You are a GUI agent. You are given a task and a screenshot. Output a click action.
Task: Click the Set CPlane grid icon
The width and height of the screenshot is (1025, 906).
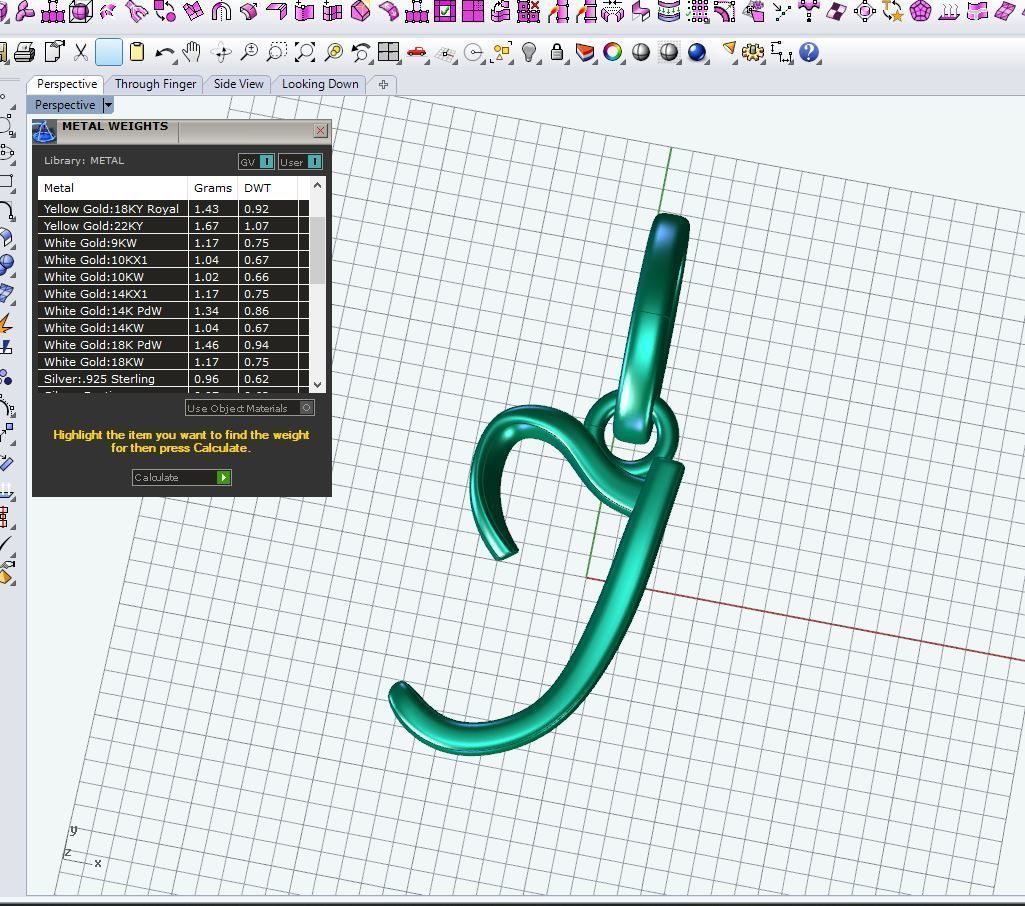(x=446, y=54)
